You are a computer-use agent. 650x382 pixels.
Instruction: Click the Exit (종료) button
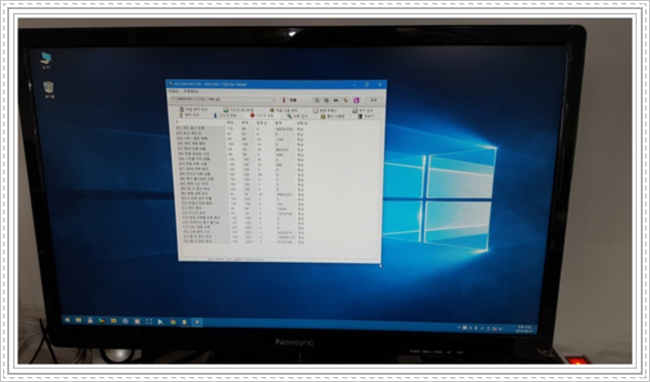pyautogui.click(x=374, y=100)
